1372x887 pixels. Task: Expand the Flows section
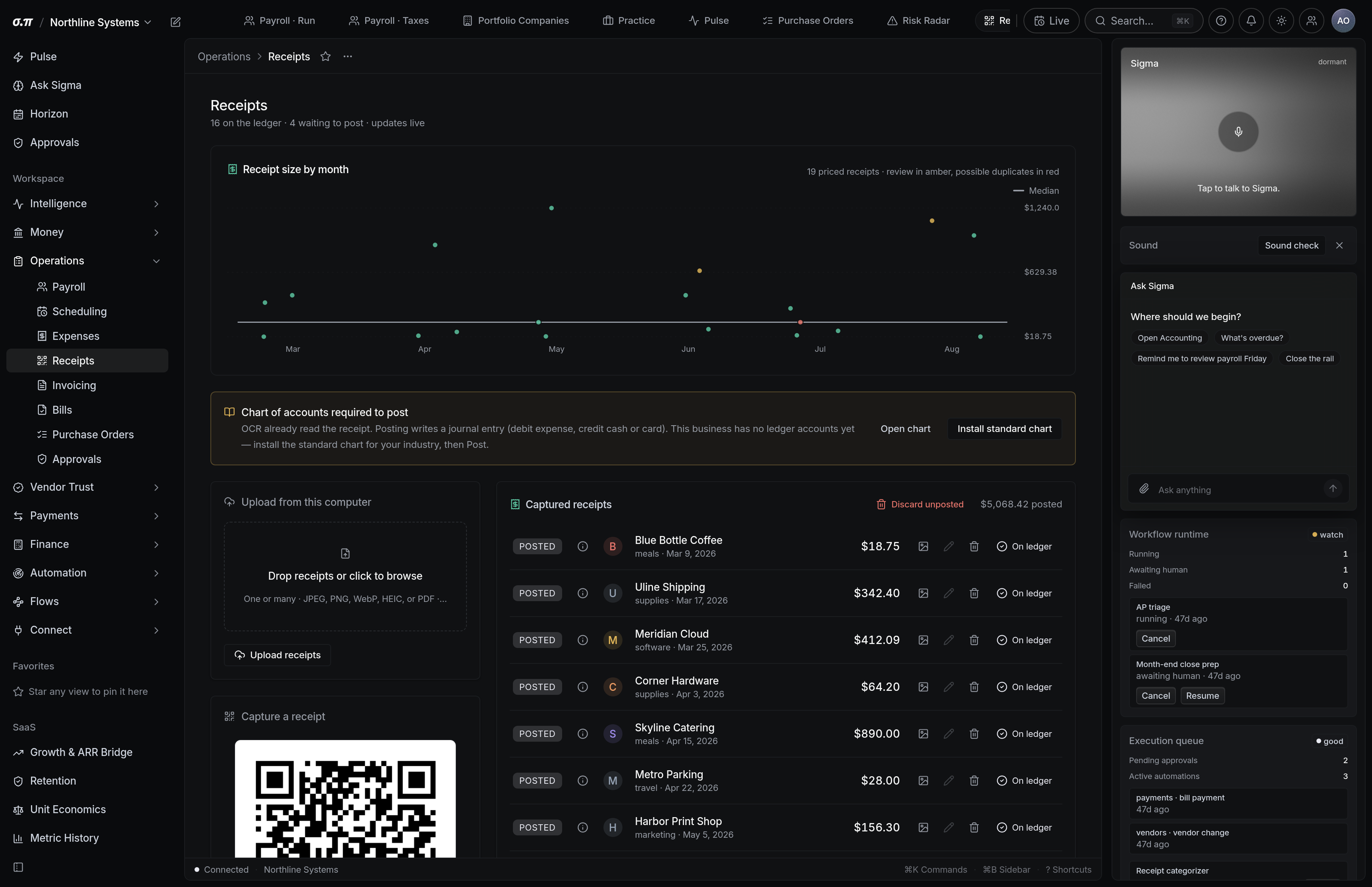pyautogui.click(x=87, y=601)
